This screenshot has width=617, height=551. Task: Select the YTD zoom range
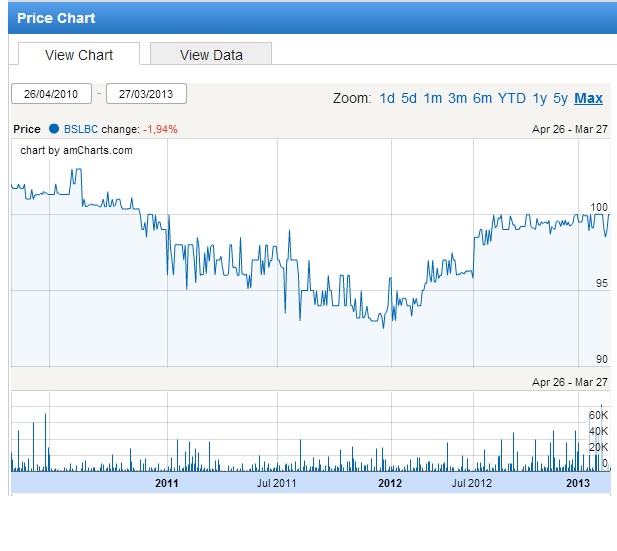[512, 98]
